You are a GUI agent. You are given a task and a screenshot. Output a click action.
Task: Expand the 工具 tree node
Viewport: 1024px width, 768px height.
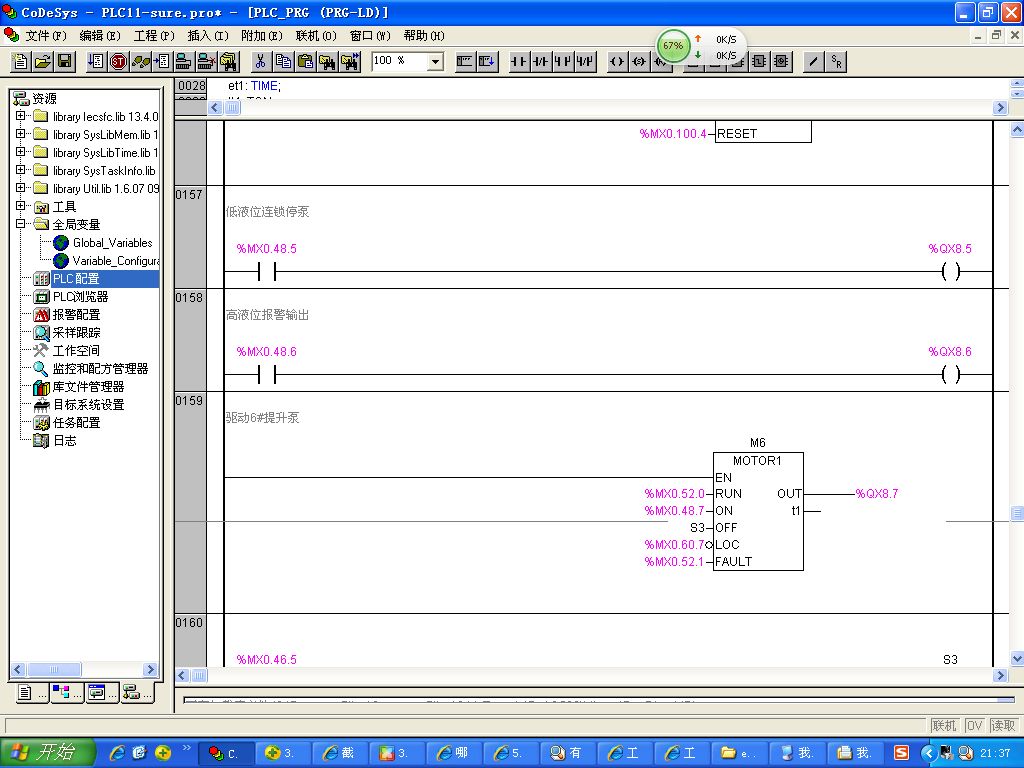(20, 207)
